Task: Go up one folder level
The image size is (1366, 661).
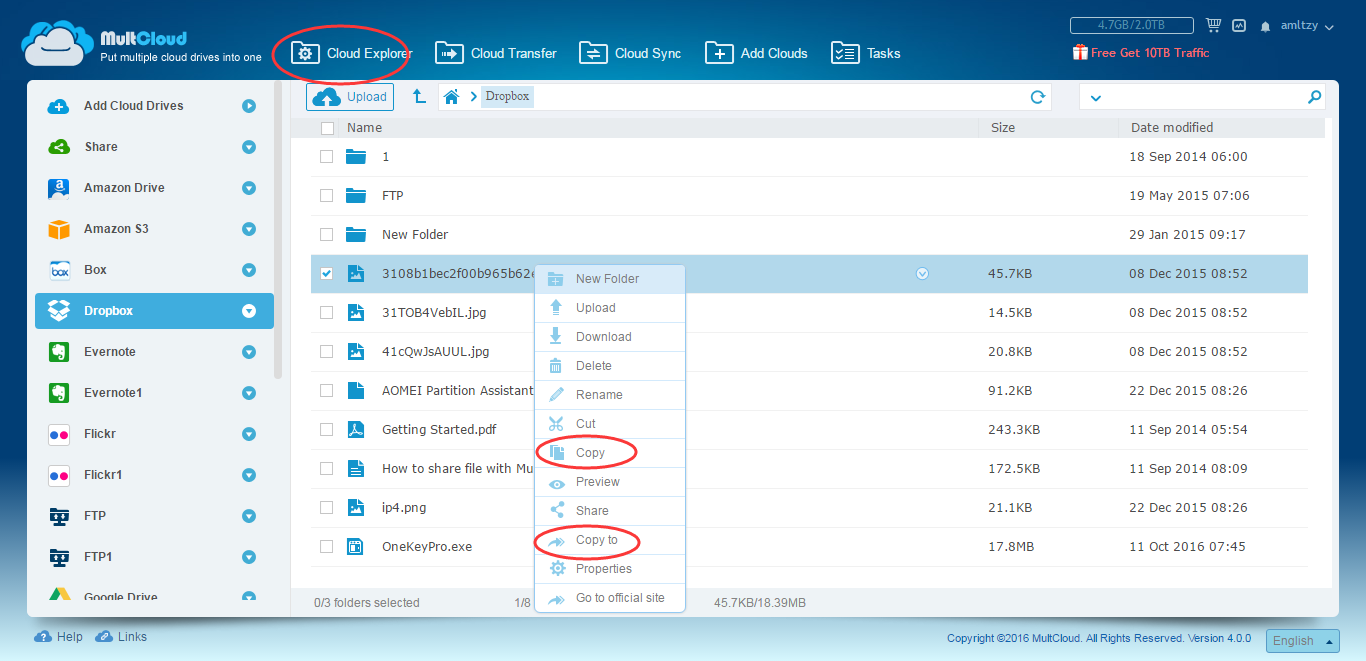Action: 419,96
